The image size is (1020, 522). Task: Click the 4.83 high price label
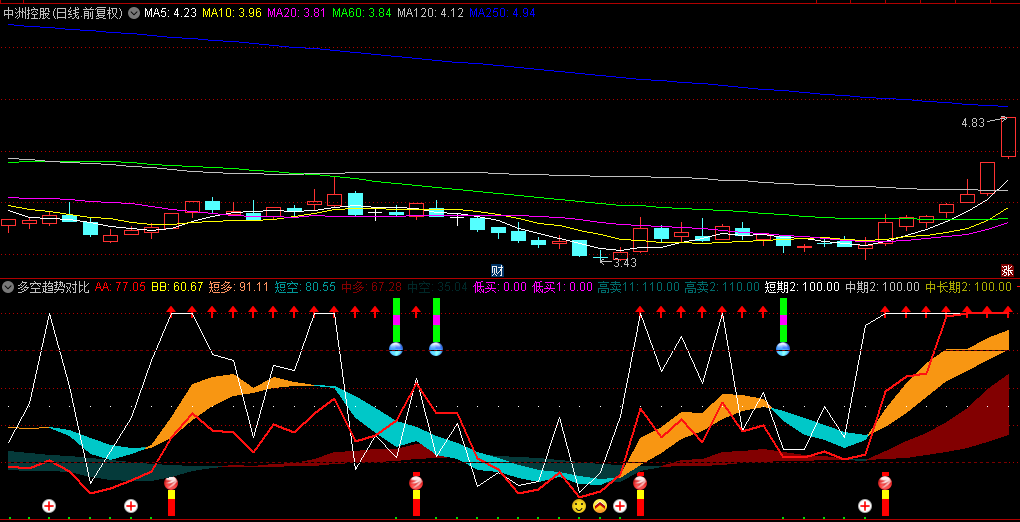(973, 122)
